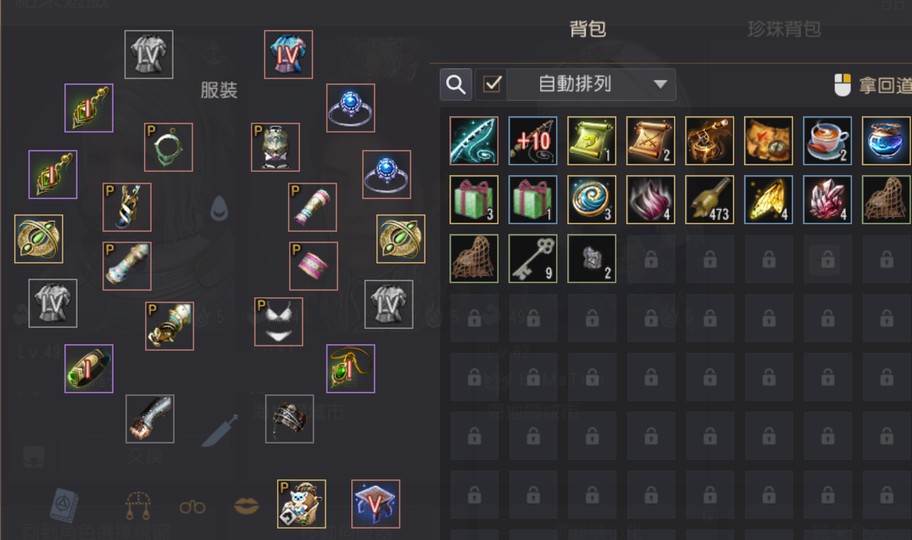Viewport: 912px width, 540px height.
Task: Select the underwear equipment slot
Action: (x=279, y=322)
